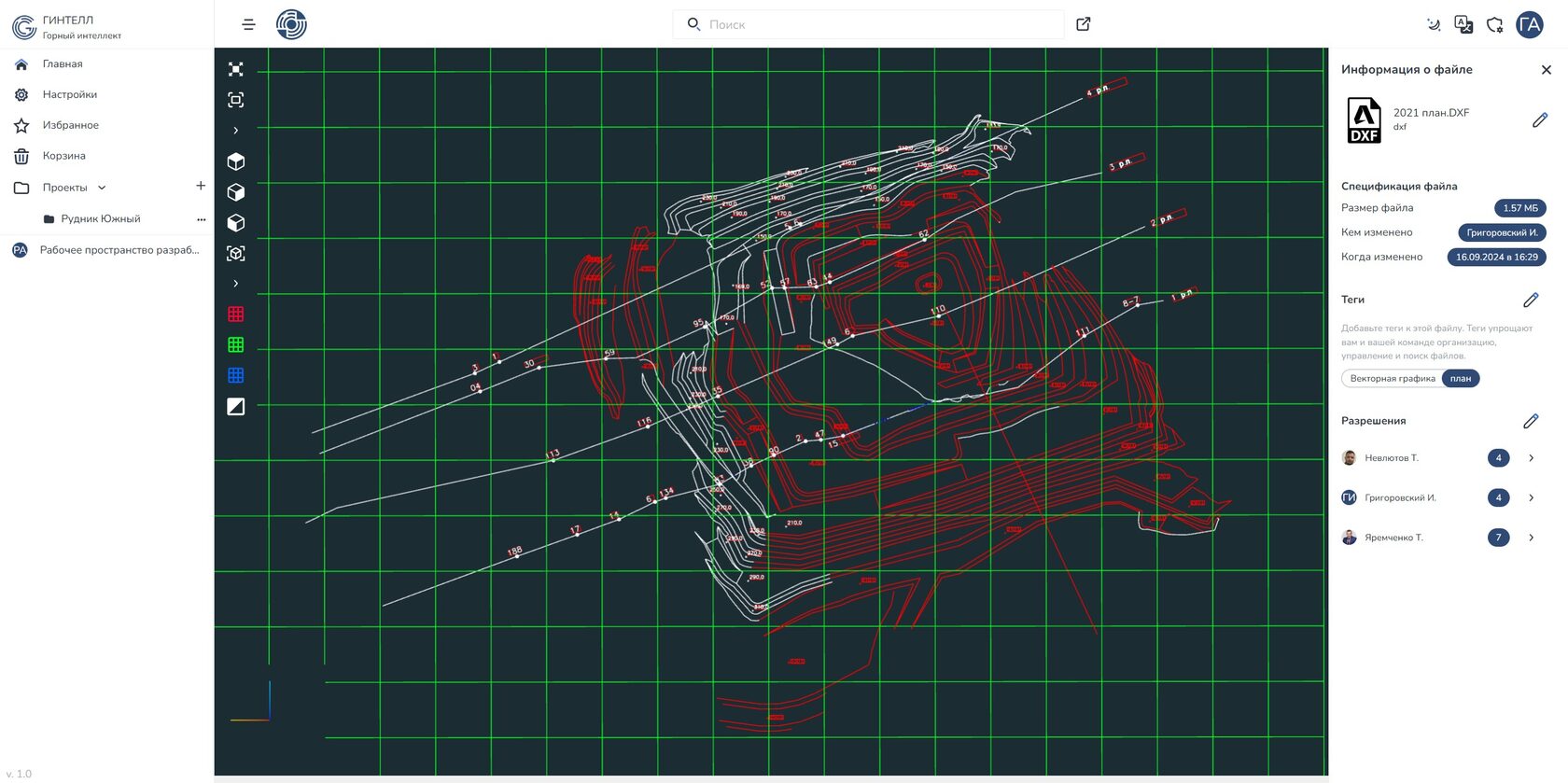Click the DXF file thumbnail icon

click(x=1364, y=120)
